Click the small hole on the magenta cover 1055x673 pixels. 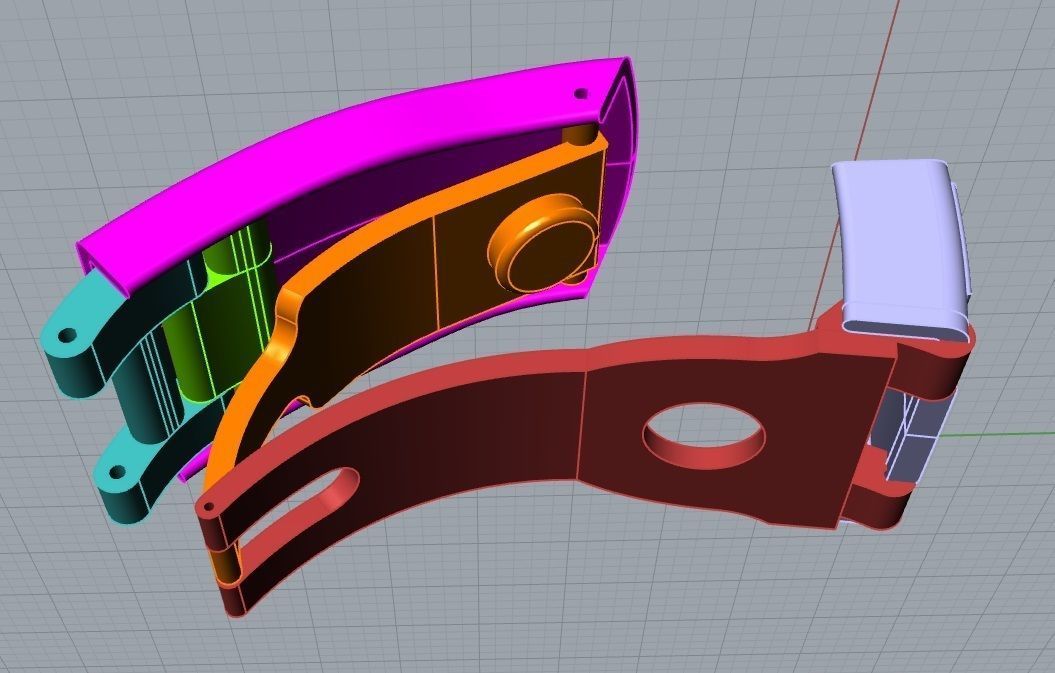pos(581,94)
